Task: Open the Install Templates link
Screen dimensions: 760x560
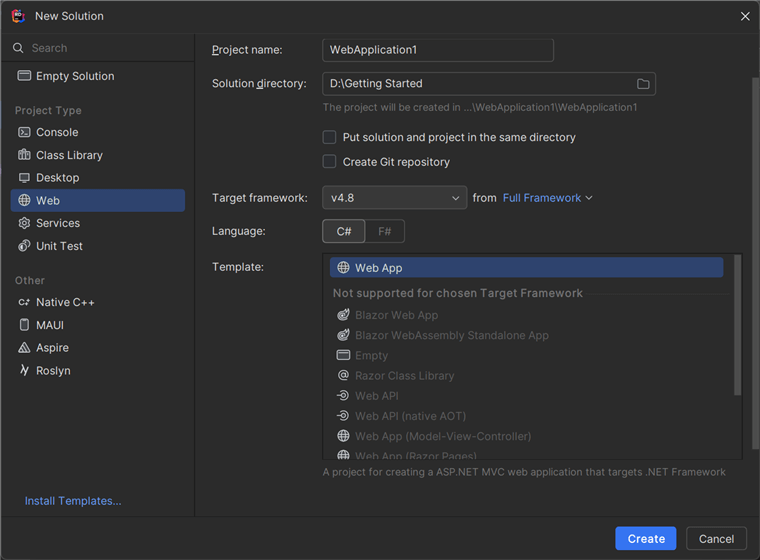Action: [x=73, y=501]
